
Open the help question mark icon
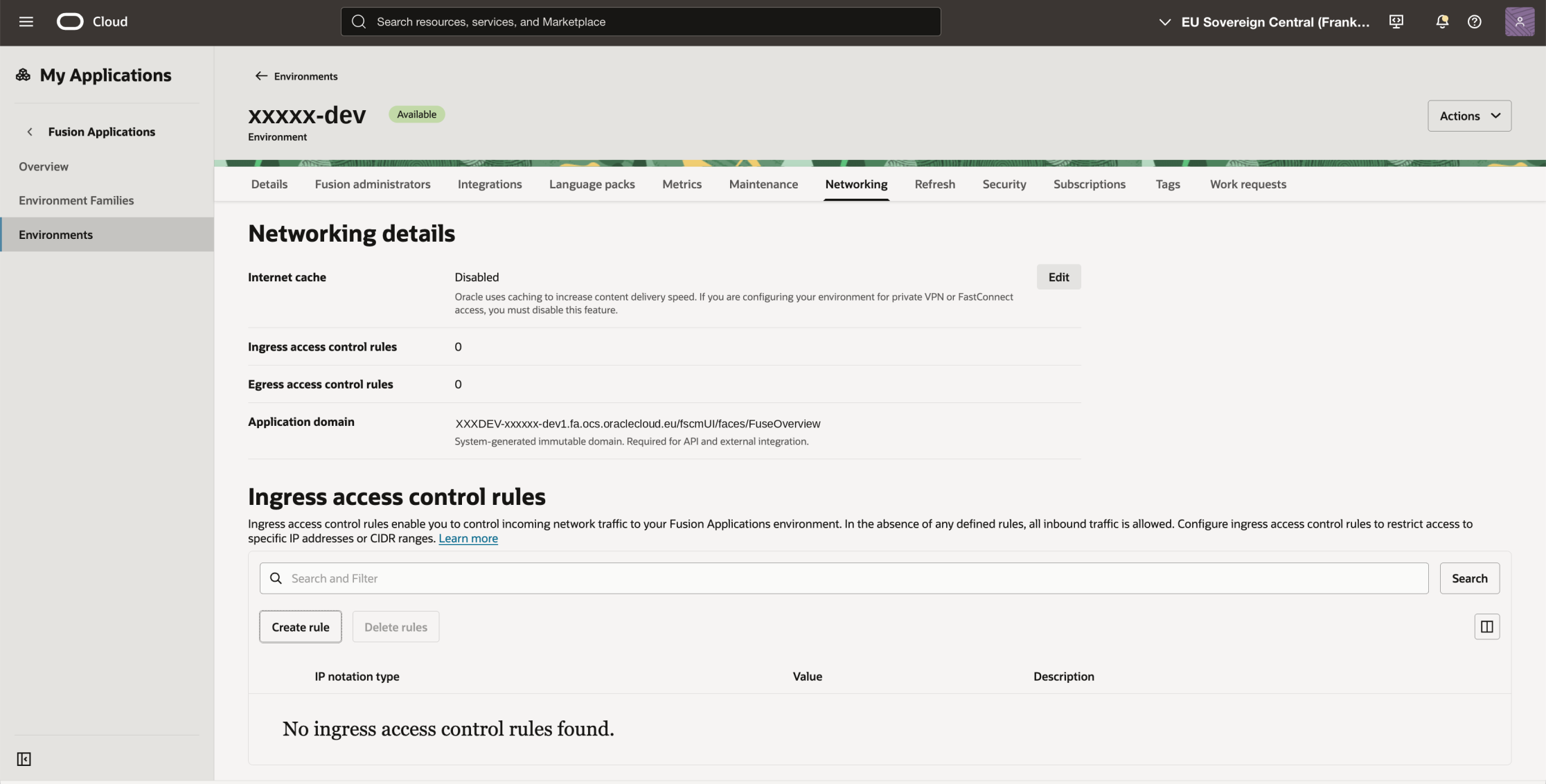(1475, 21)
